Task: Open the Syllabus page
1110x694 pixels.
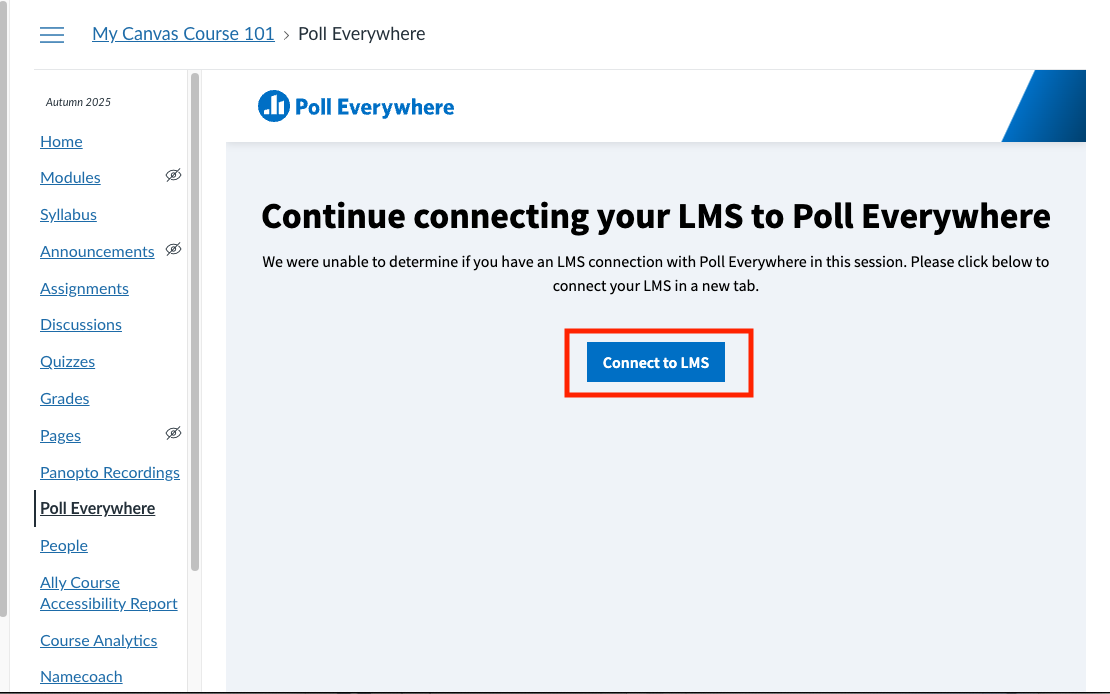Action: [x=68, y=214]
